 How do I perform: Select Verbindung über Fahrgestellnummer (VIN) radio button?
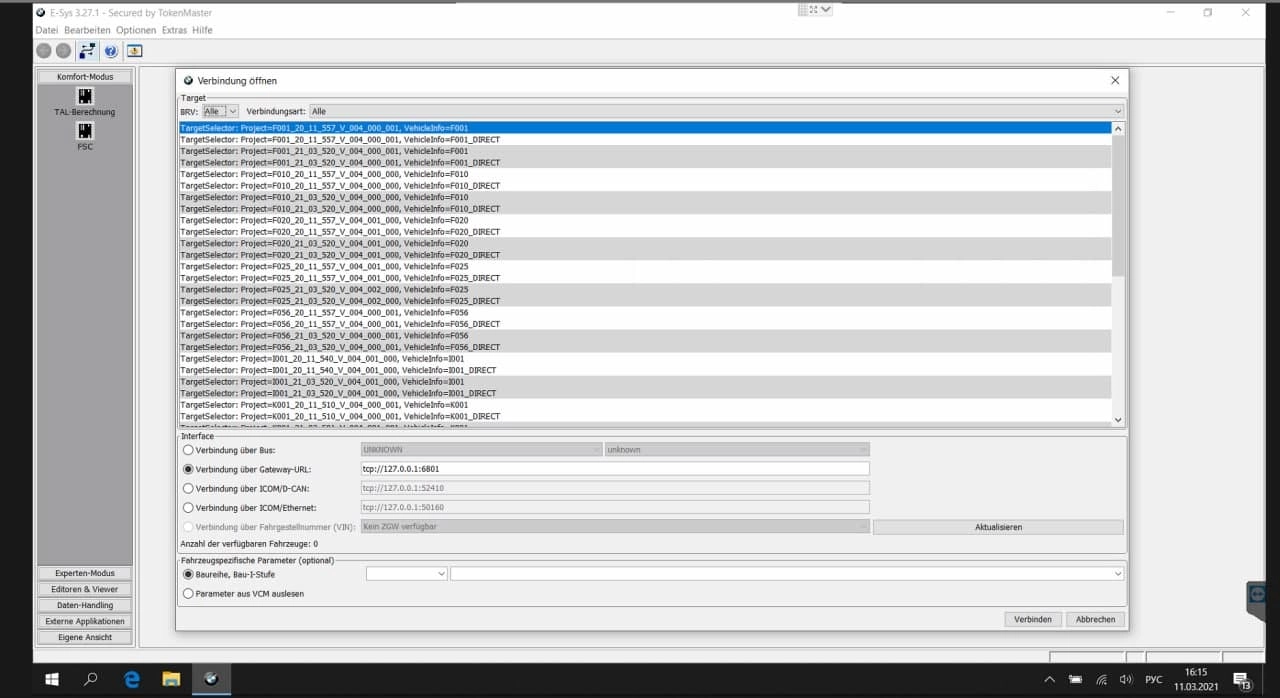tap(188, 527)
